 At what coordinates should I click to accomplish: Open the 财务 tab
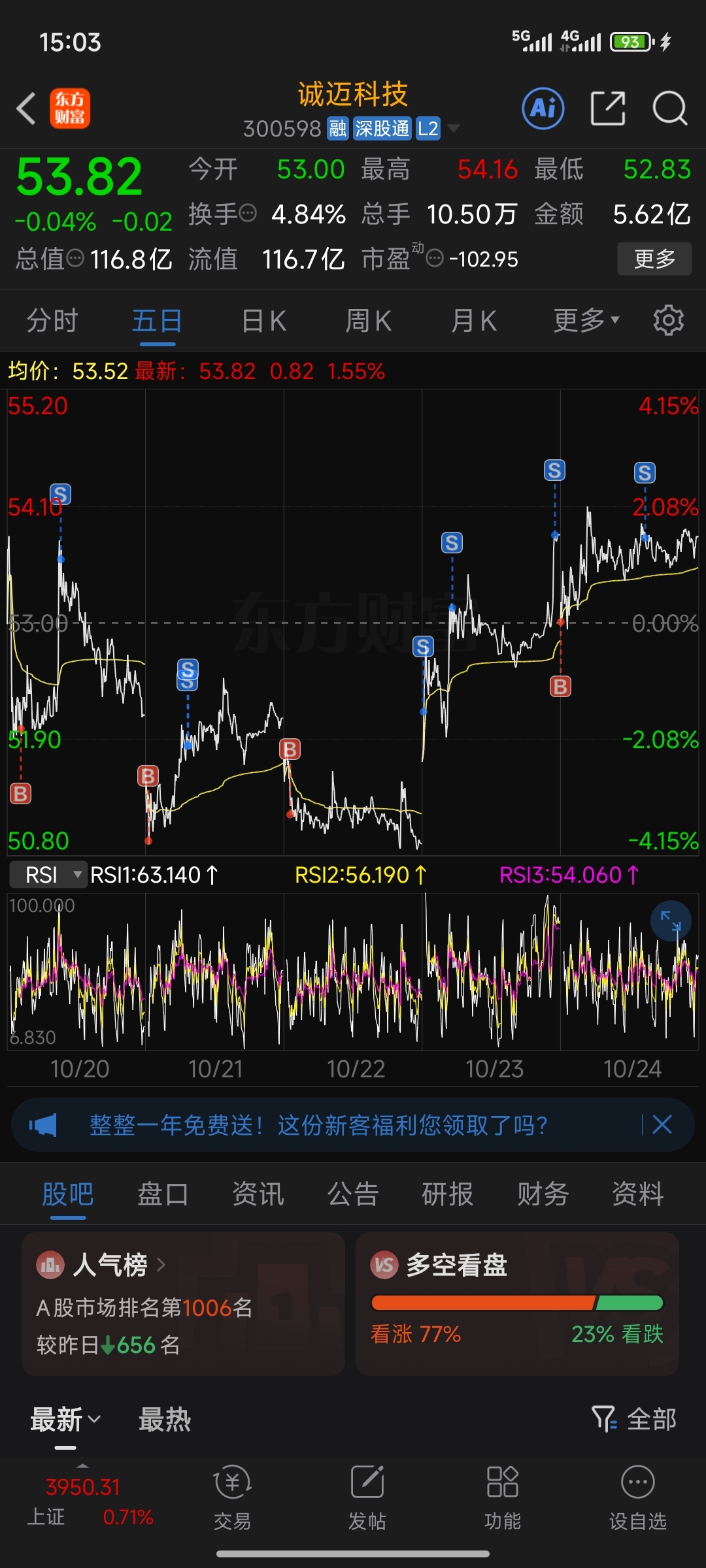point(543,1194)
